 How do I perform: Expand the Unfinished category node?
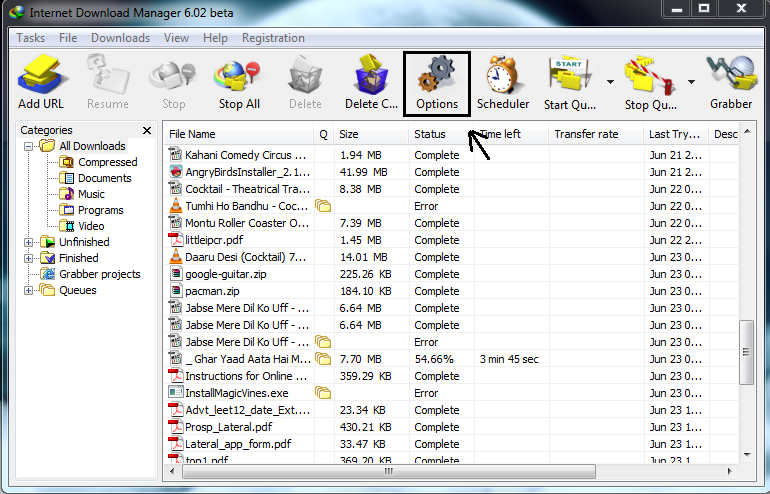pos(28,242)
